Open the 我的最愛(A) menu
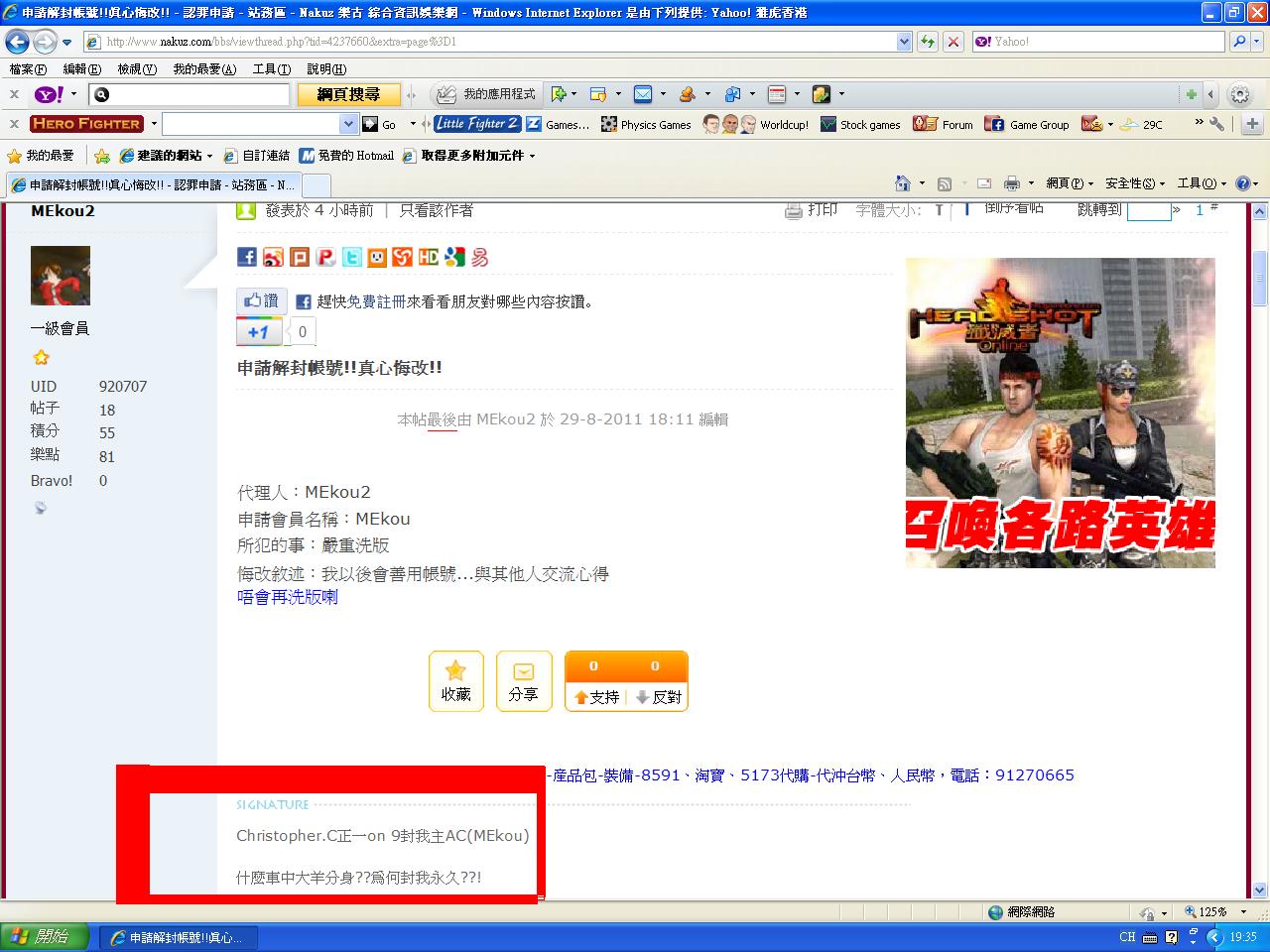The image size is (1270, 952). point(204,69)
